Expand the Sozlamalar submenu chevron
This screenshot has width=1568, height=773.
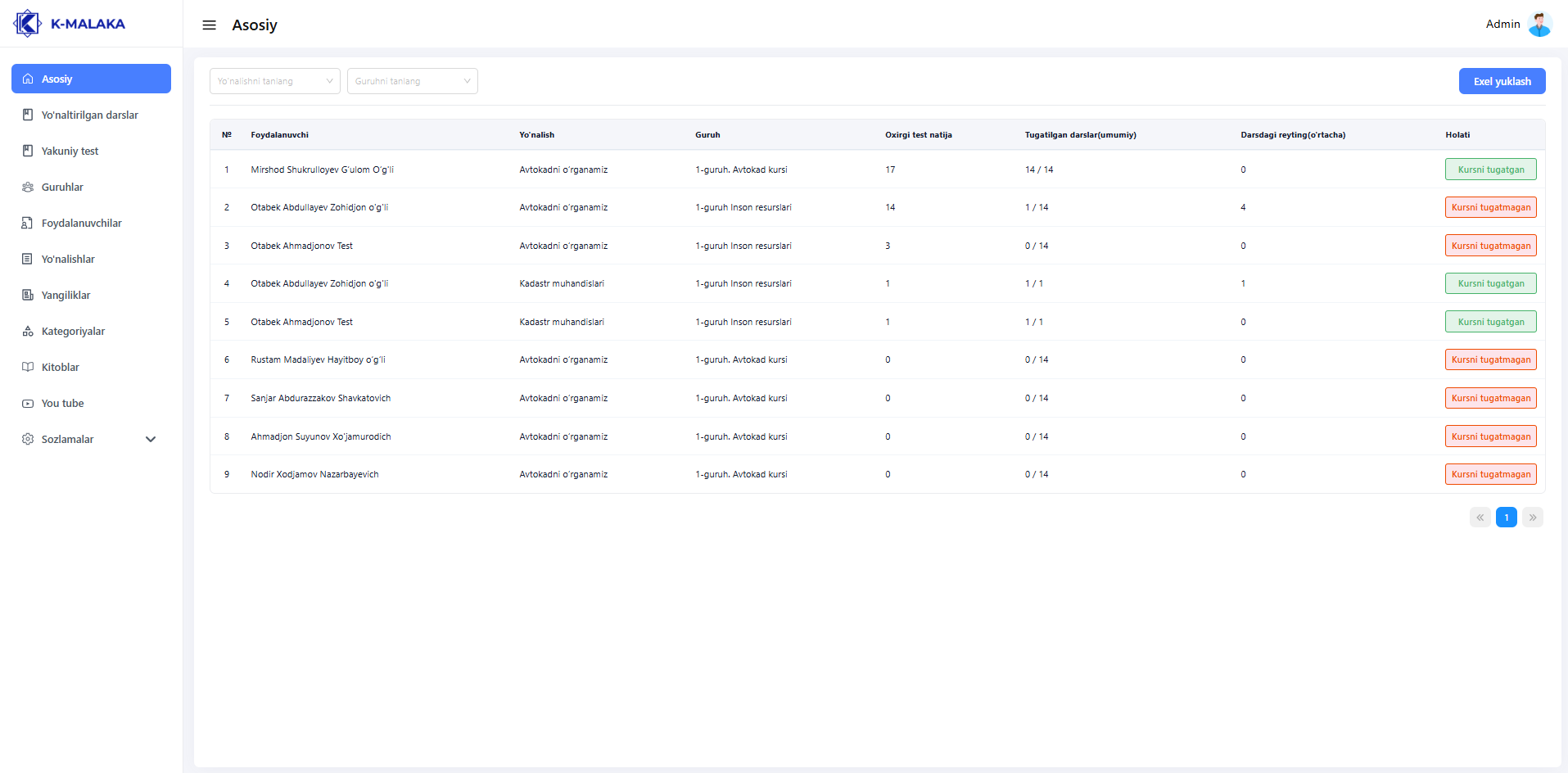151,440
